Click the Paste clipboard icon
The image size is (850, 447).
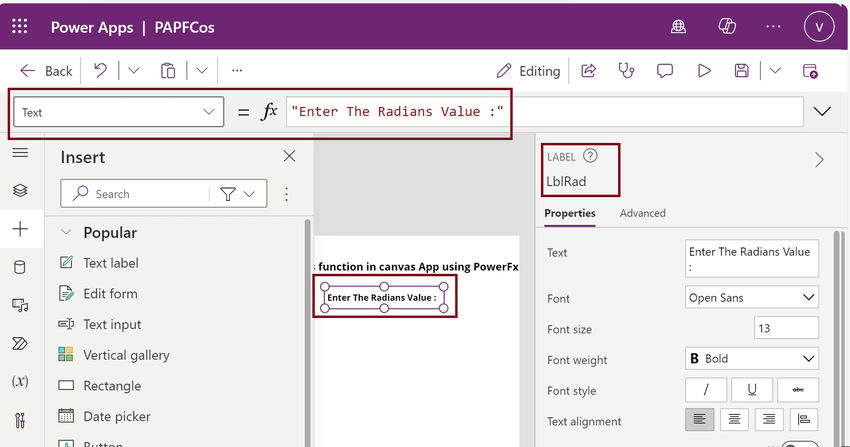click(x=168, y=71)
